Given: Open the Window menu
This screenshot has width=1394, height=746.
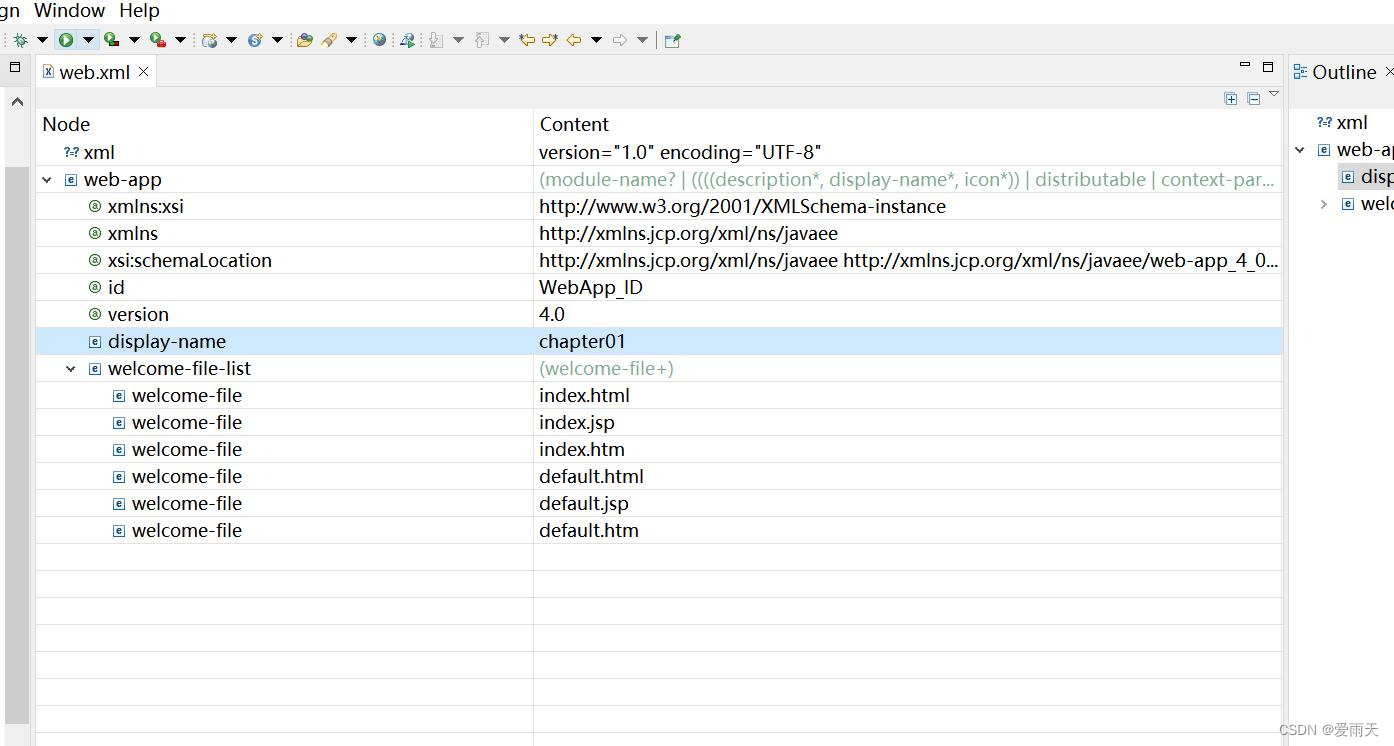Looking at the screenshot, I should [68, 11].
